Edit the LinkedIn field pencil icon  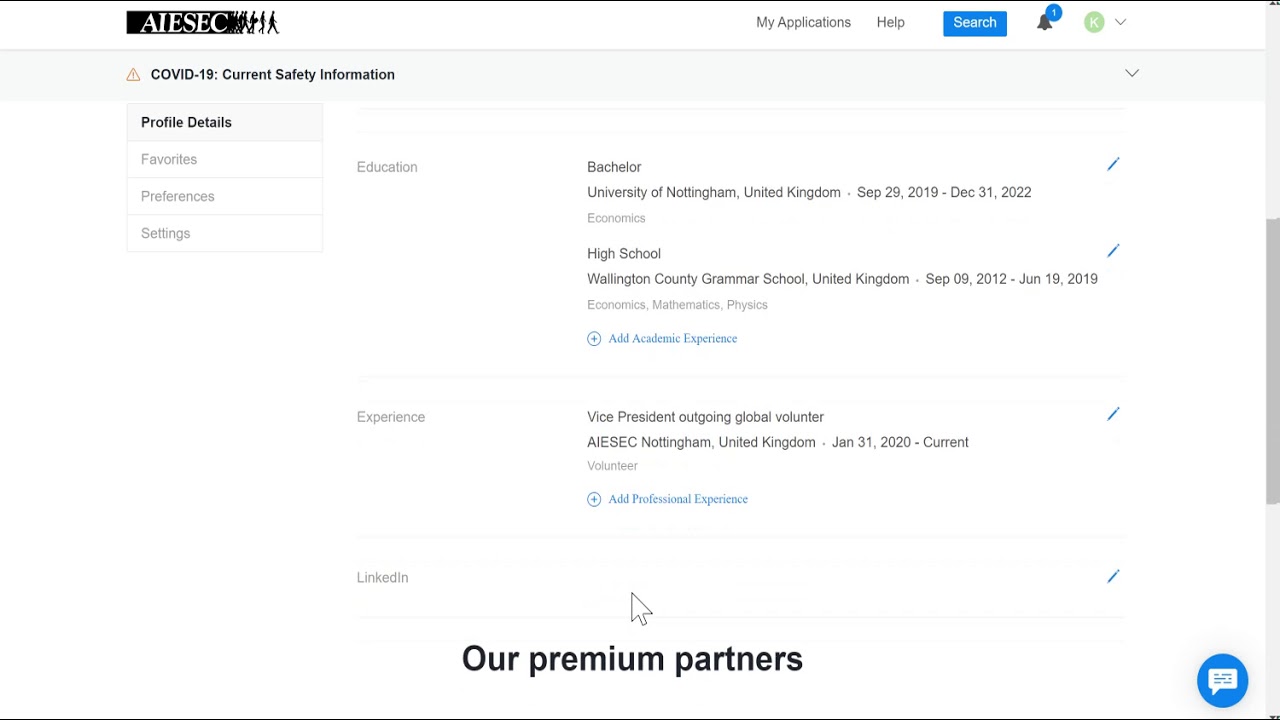[x=1113, y=577]
